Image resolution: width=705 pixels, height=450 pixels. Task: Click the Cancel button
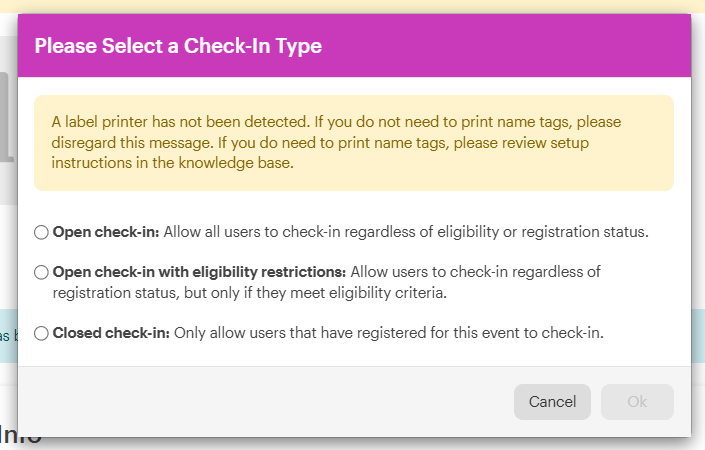point(552,402)
